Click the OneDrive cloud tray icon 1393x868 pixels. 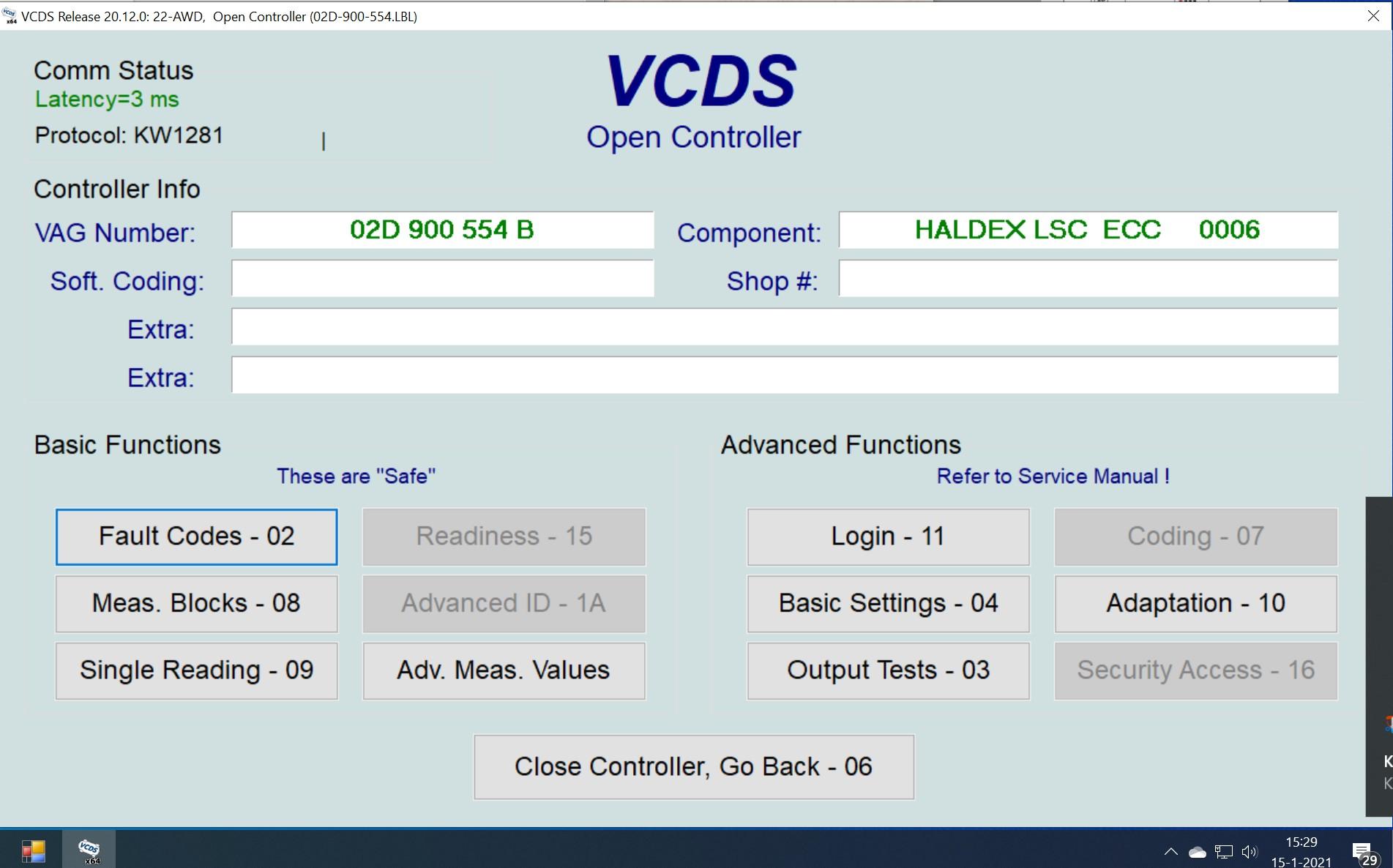[1197, 852]
